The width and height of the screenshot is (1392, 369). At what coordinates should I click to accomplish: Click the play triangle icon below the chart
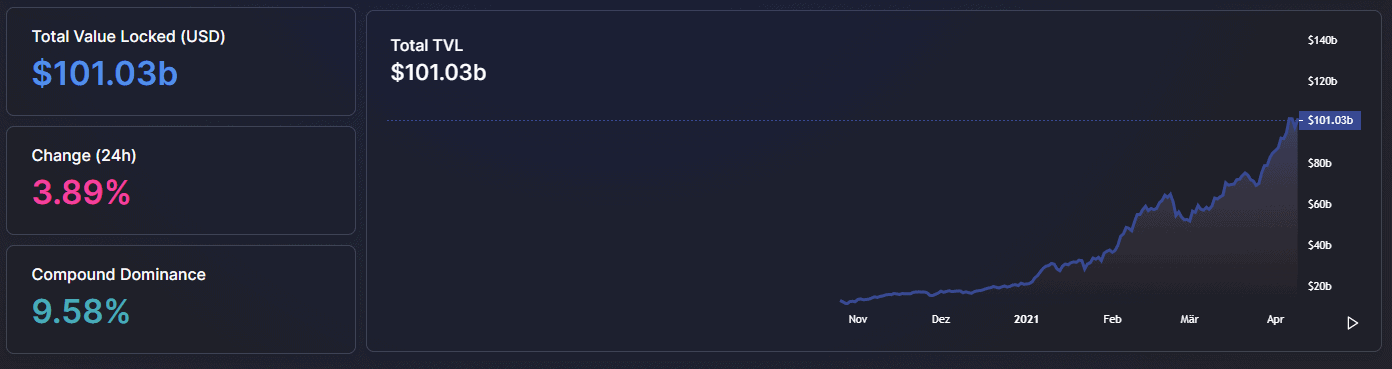tap(1352, 323)
